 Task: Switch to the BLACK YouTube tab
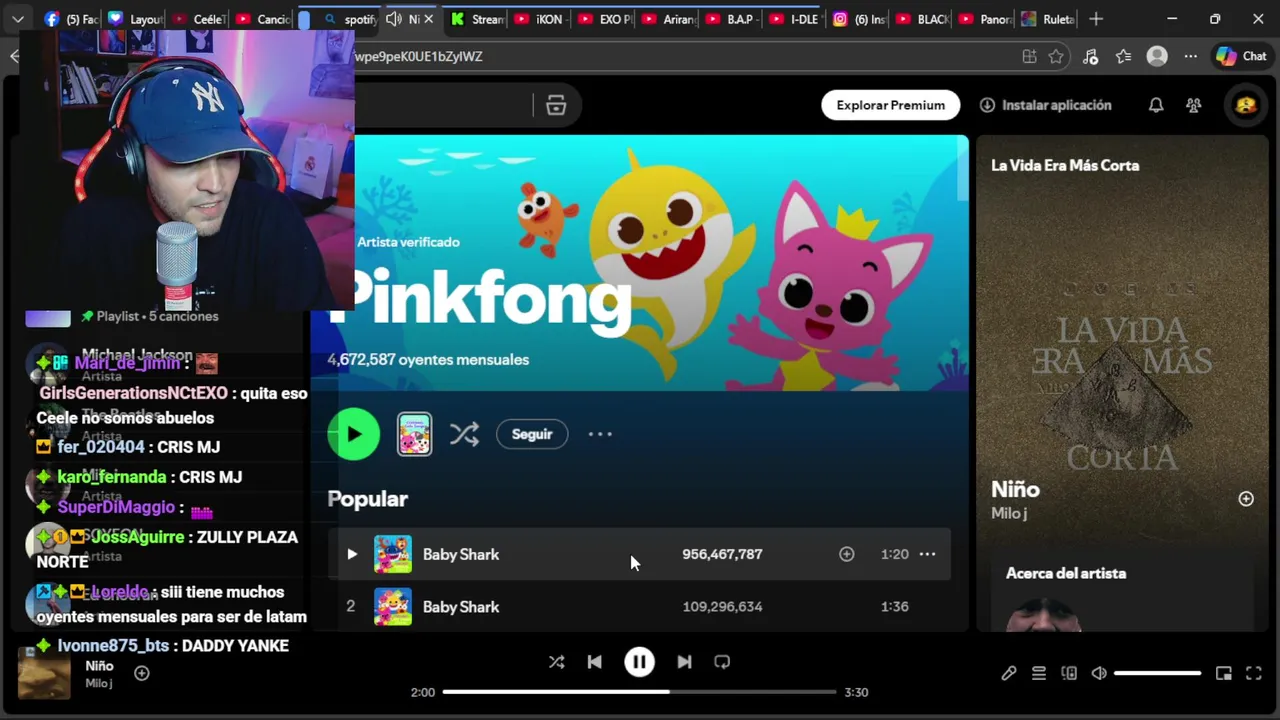click(922, 19)
